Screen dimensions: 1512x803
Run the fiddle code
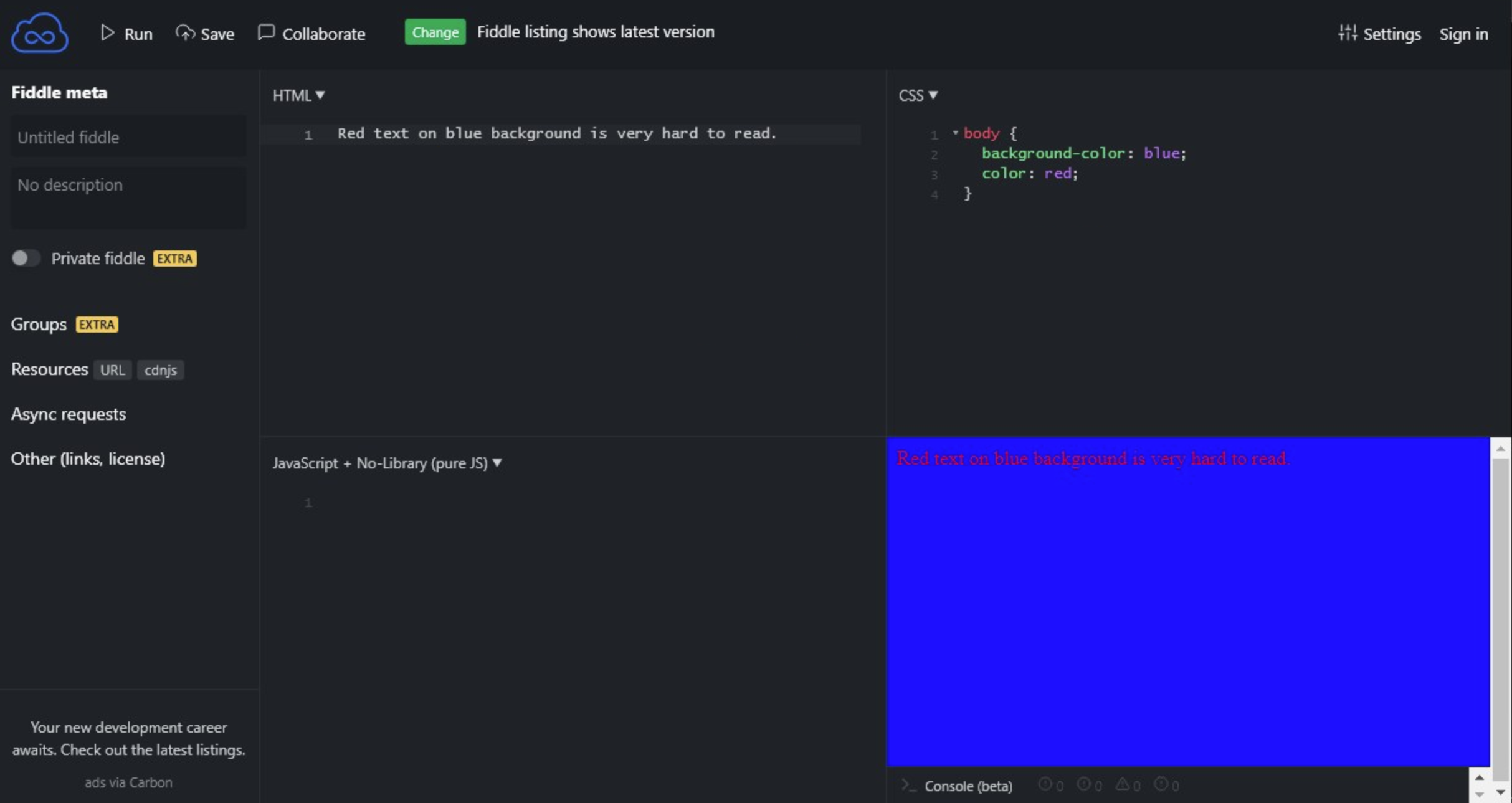click(126, 34)
